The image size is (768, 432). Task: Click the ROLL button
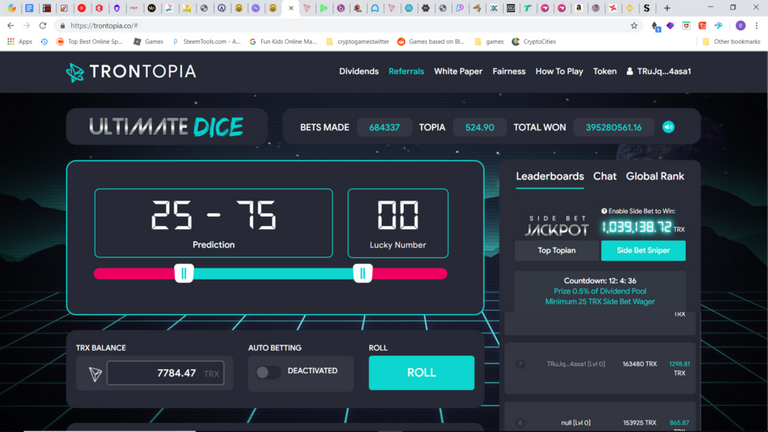click(421, 373)
